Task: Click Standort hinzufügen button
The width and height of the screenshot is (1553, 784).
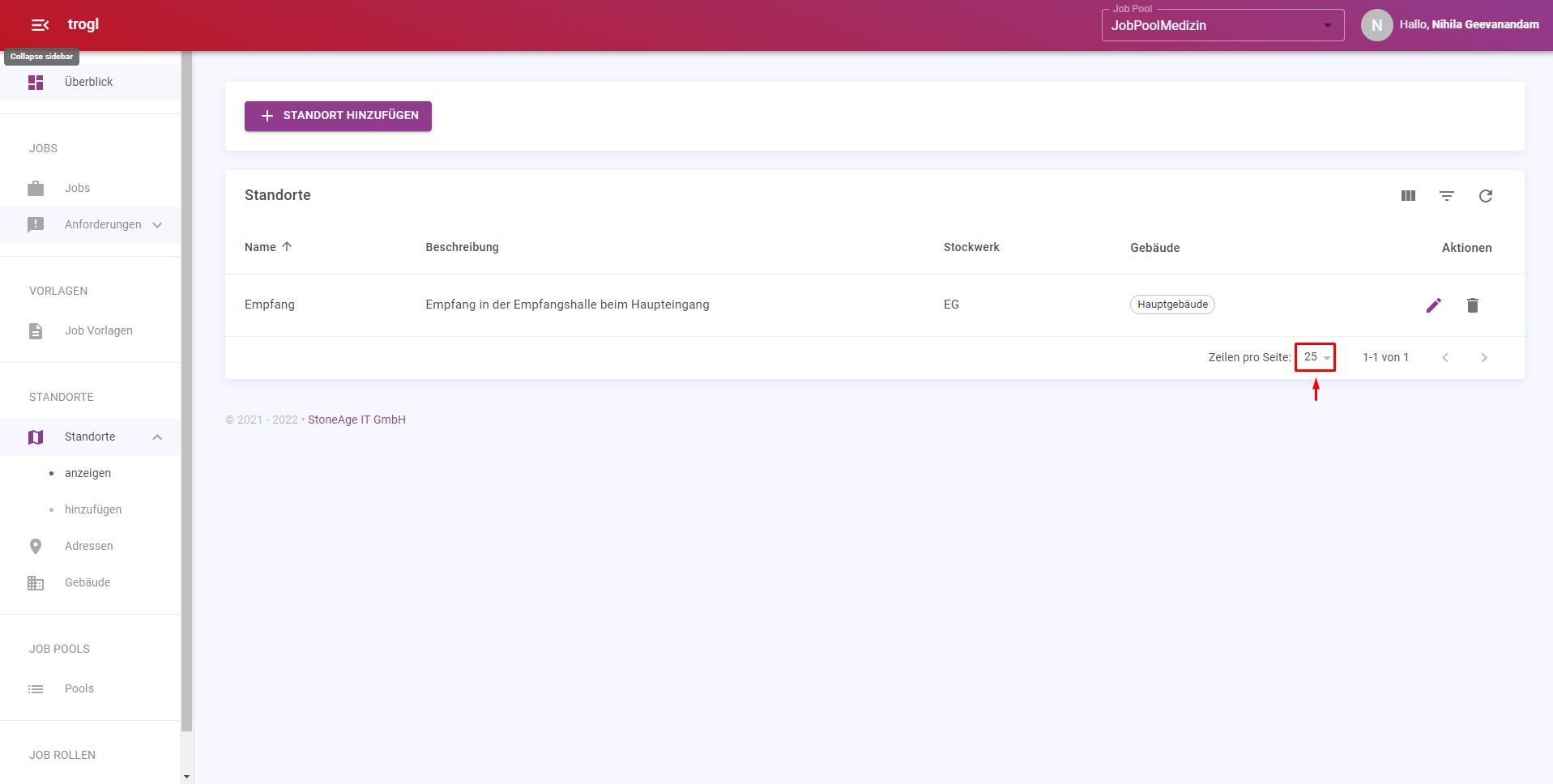Action: coord(338,116)
